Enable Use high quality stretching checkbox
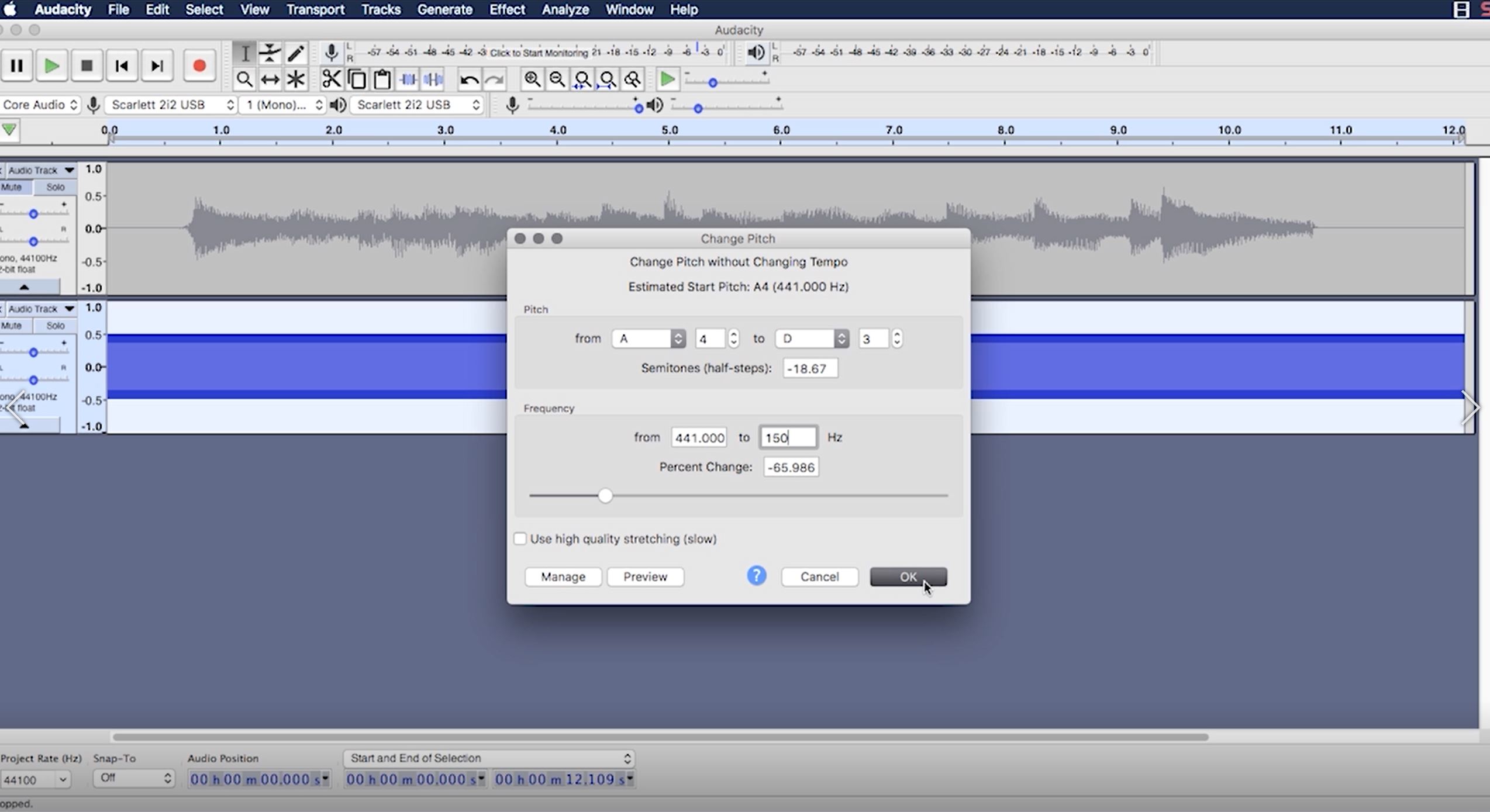This screenshot has width=1490, height=812. pyautogui.click(x=520, y=538)
